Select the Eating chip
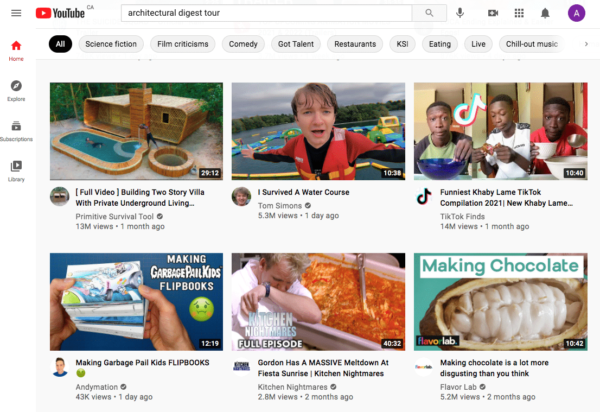Screen dimensions: 600x412 click(440, 44)
